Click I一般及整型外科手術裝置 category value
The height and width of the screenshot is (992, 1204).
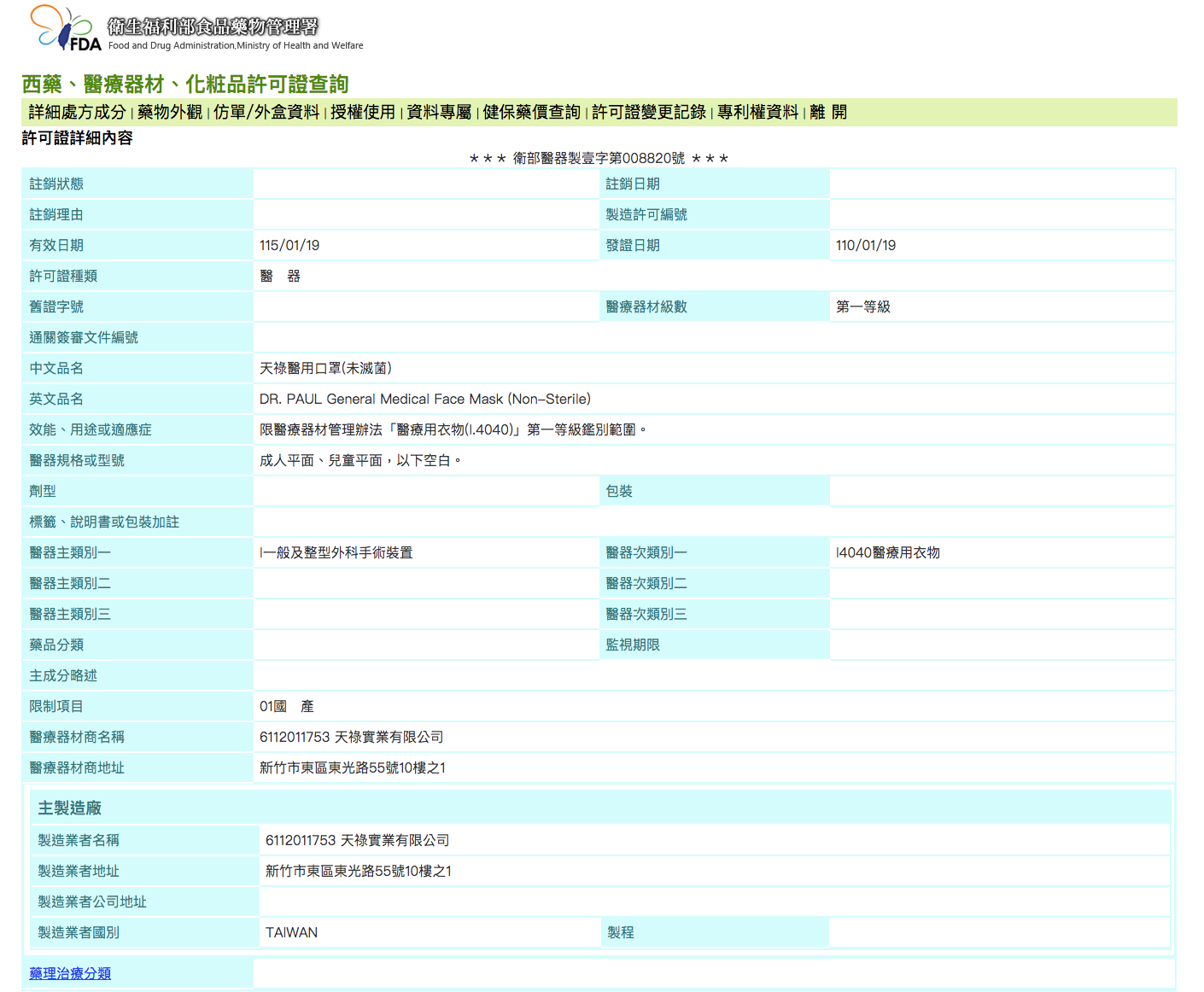[x=336, y=552]
